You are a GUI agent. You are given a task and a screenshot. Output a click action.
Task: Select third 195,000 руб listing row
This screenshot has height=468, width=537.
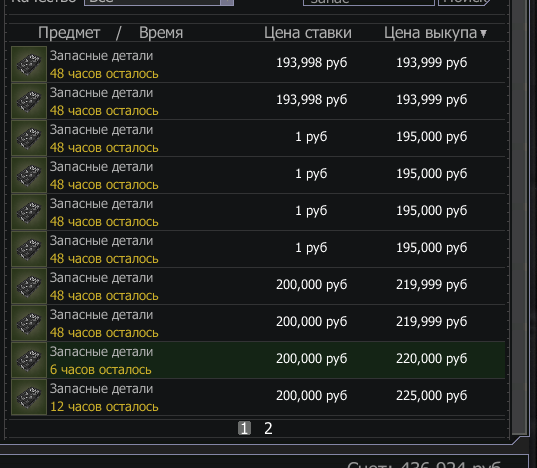258,212
